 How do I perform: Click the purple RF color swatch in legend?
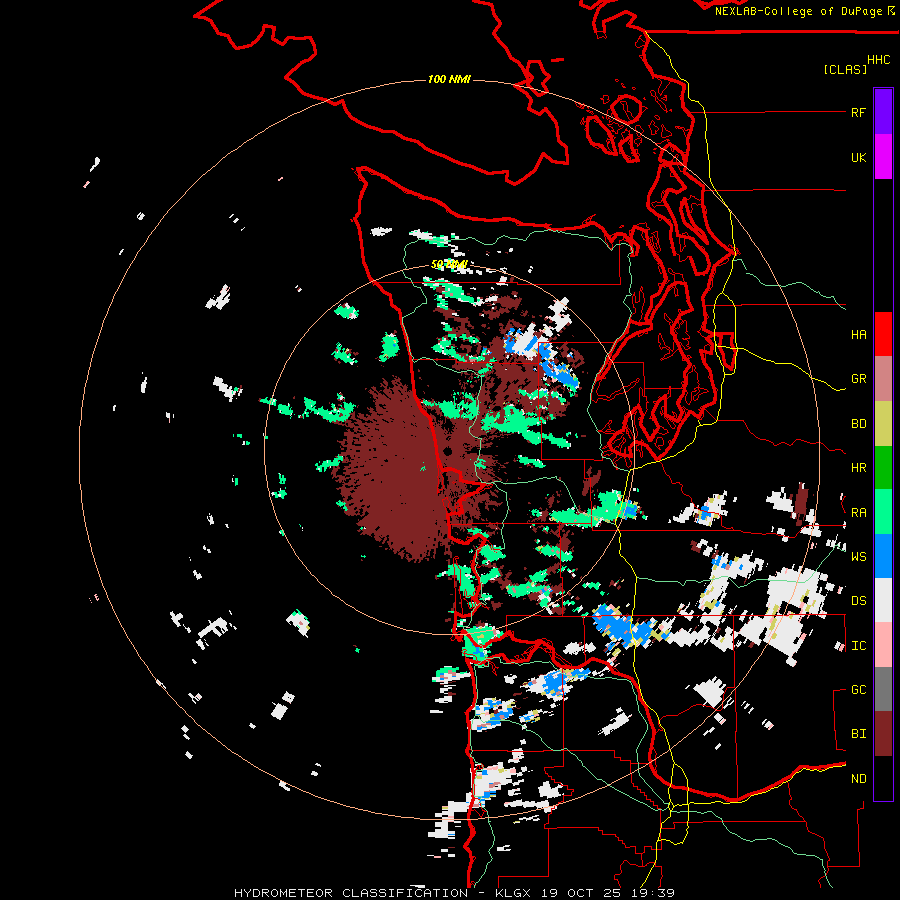(x=883, y=111)
